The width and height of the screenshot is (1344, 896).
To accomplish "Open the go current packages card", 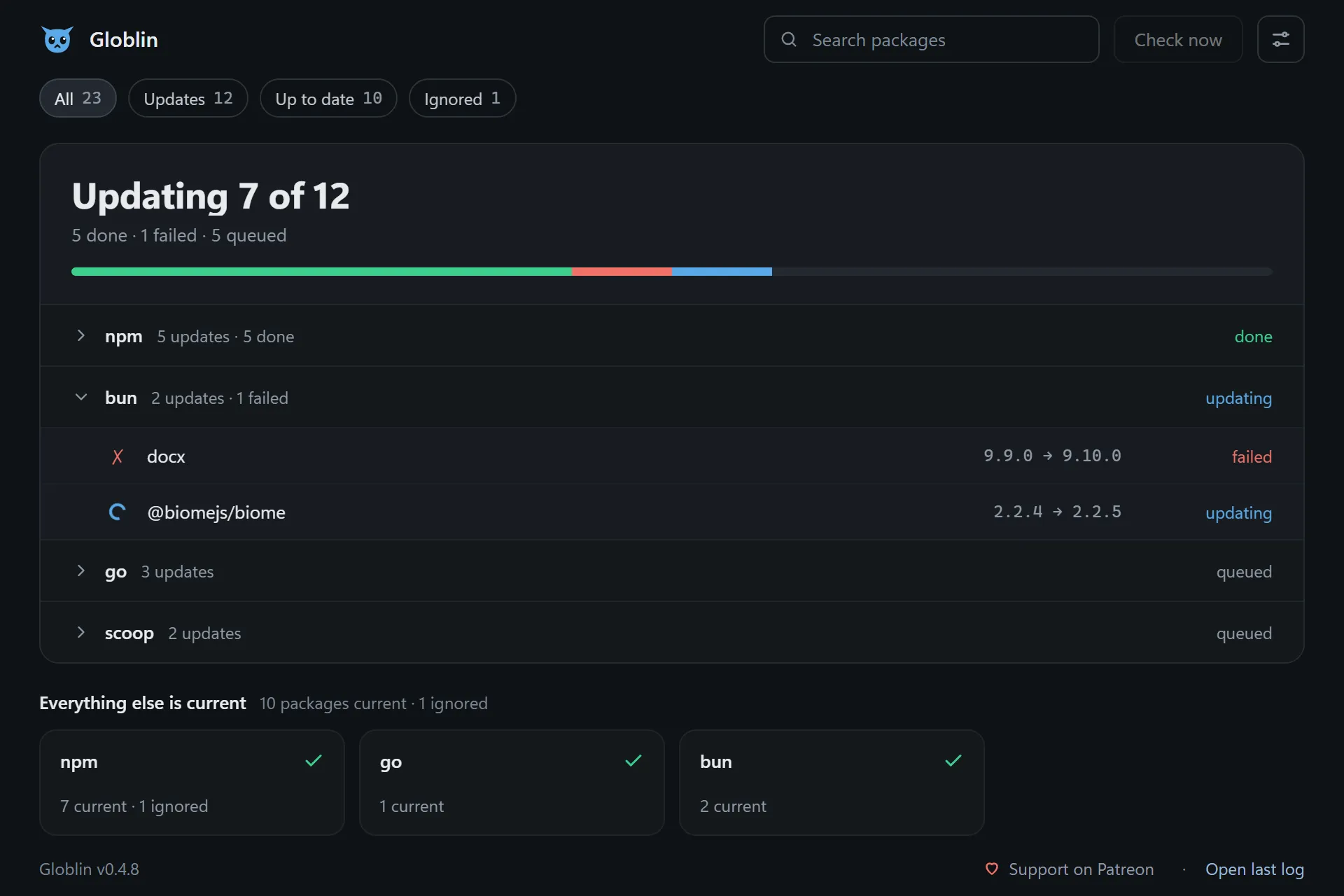I will (x=512, y=783).
